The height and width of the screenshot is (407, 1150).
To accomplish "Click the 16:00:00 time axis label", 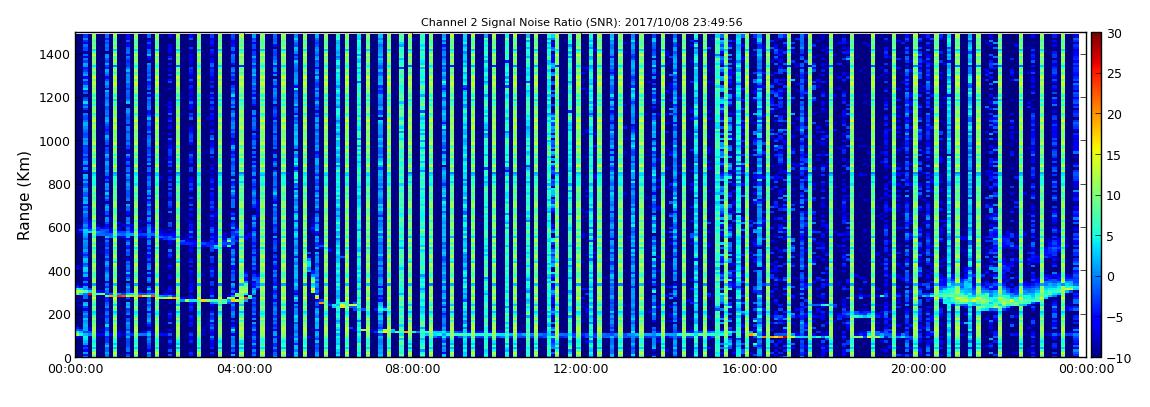I will (750, 369).
